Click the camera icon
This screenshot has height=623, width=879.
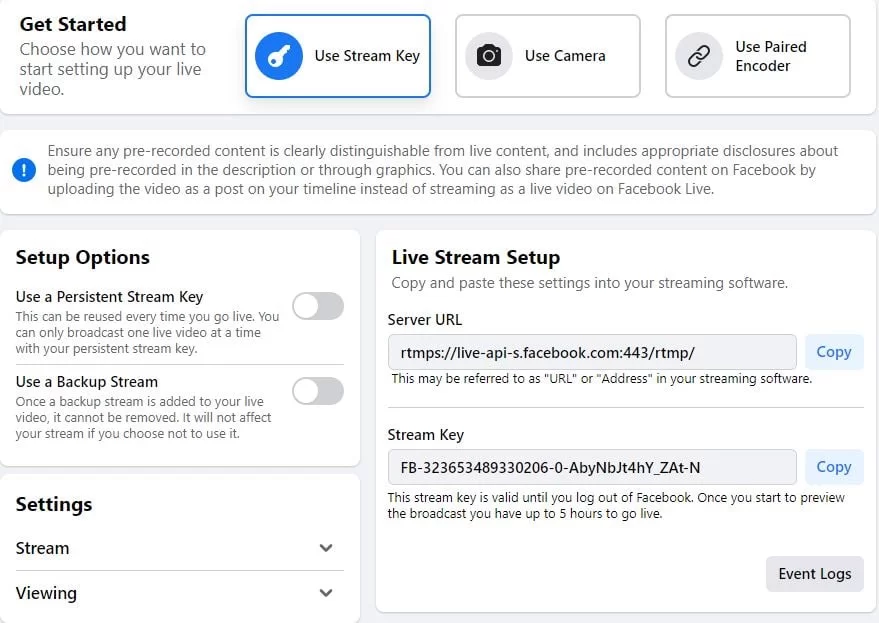tap(489, 56)
